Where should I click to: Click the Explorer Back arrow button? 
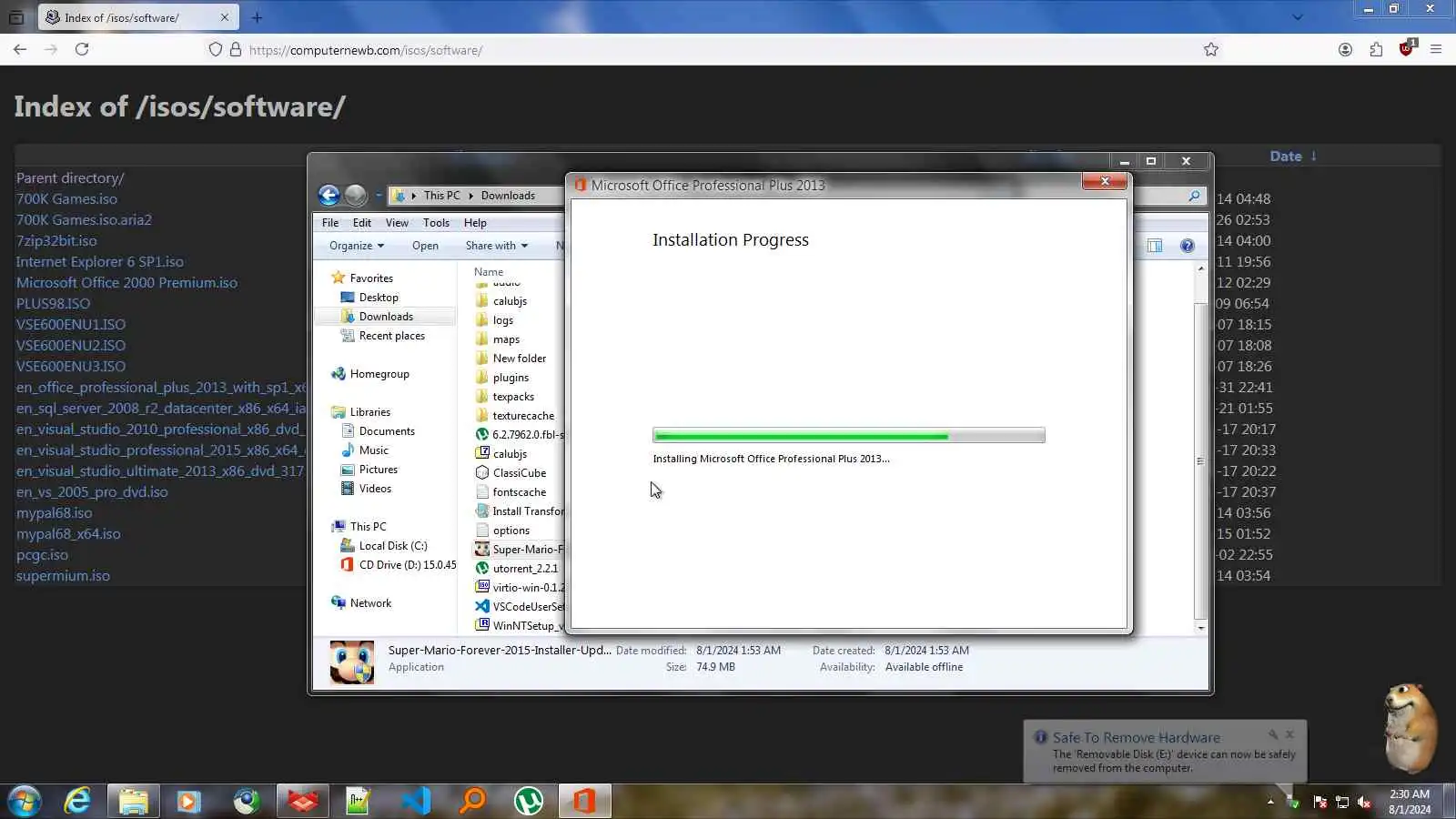(329, 195)
